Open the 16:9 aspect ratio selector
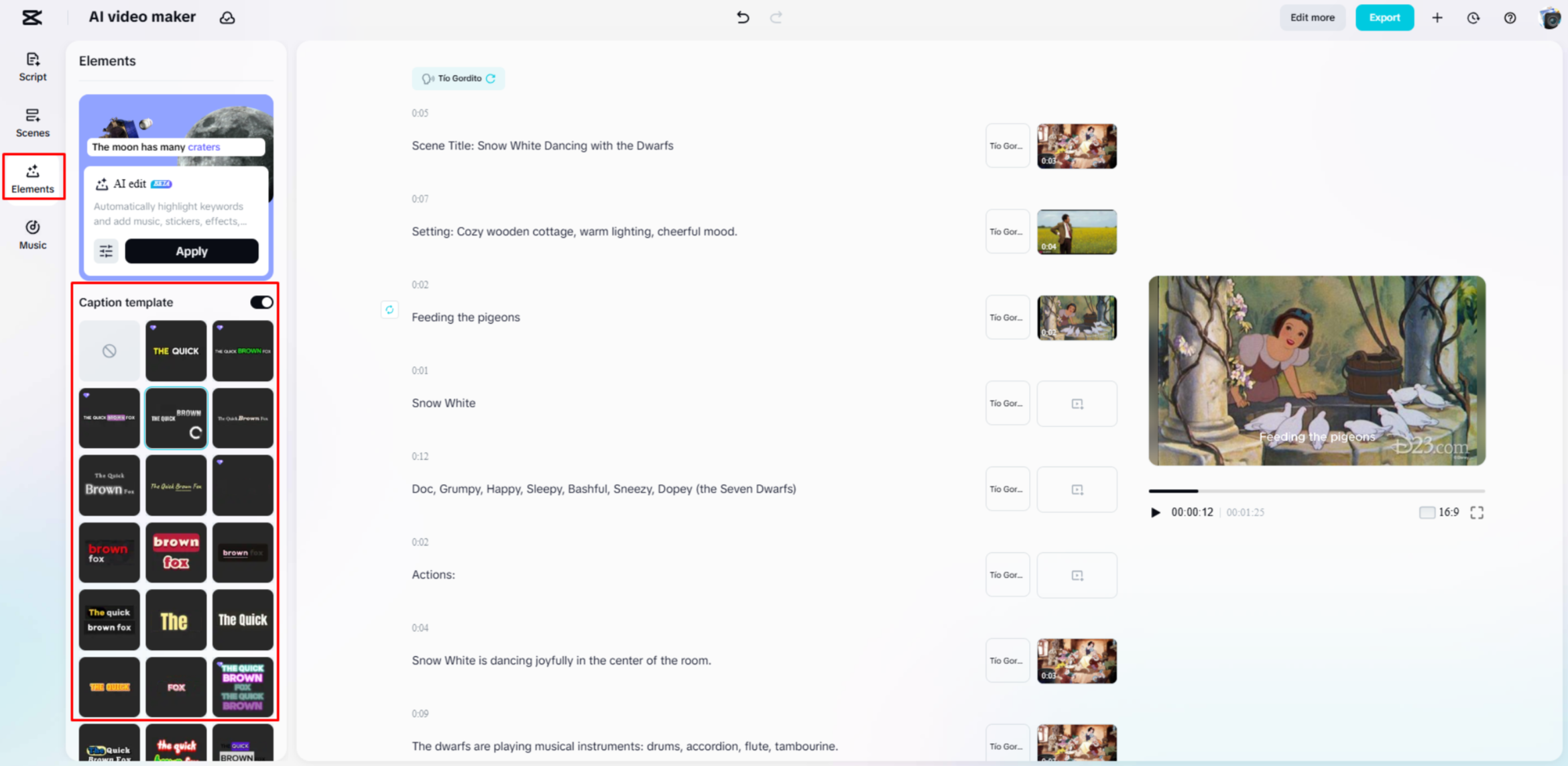 [1439, 512]
